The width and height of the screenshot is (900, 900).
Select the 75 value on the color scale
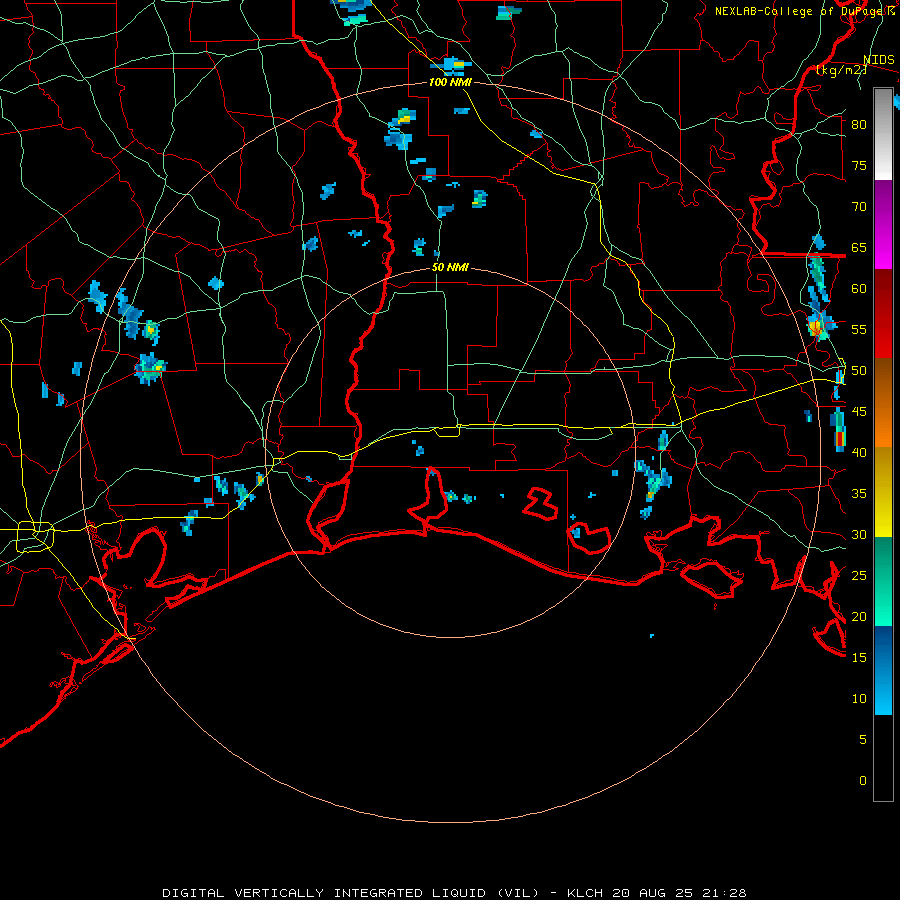(x=859, y=165)
